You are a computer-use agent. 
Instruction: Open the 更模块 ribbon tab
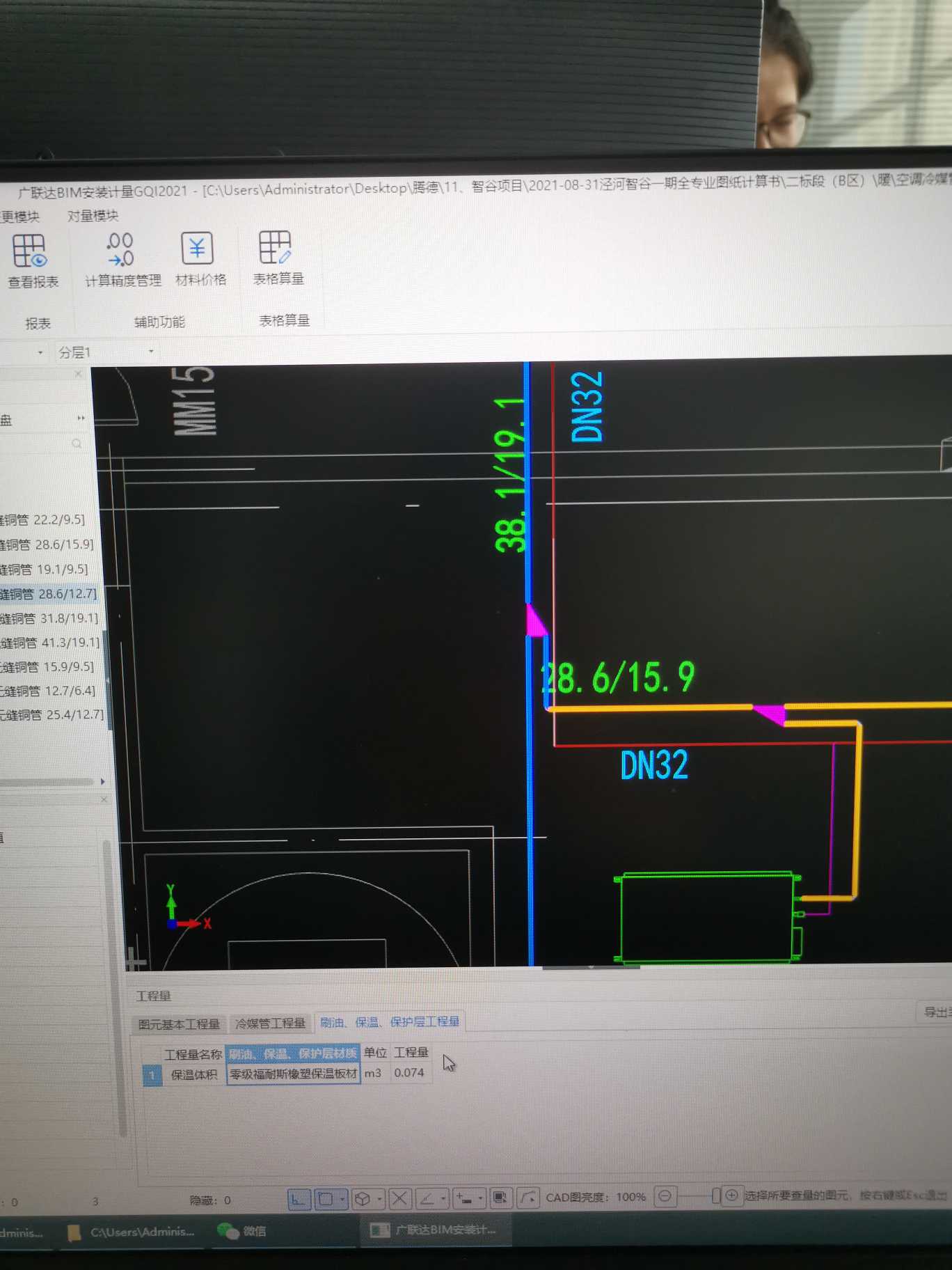click(x=20, y=217)
